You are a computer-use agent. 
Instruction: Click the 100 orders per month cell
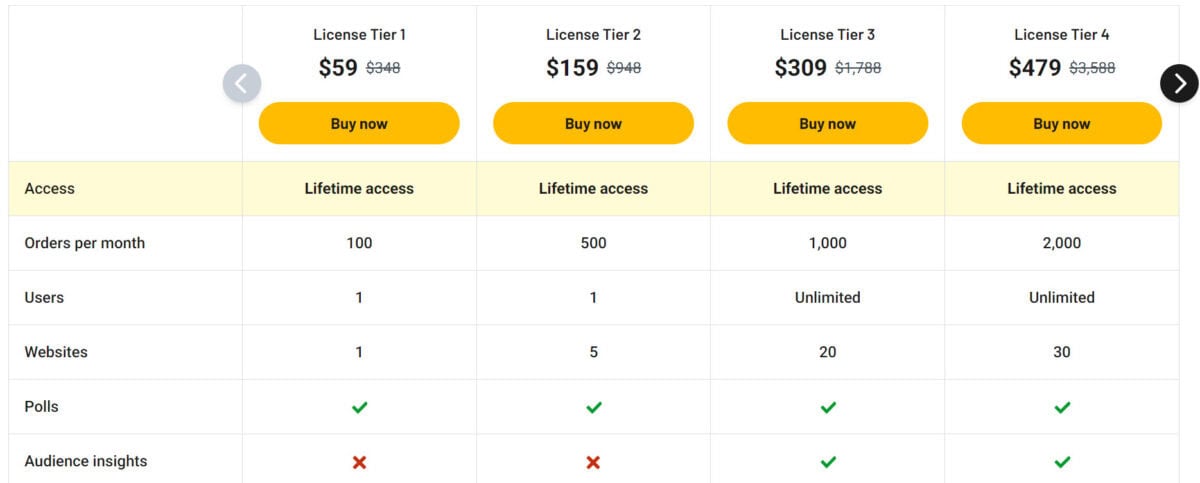pos(359,243)
